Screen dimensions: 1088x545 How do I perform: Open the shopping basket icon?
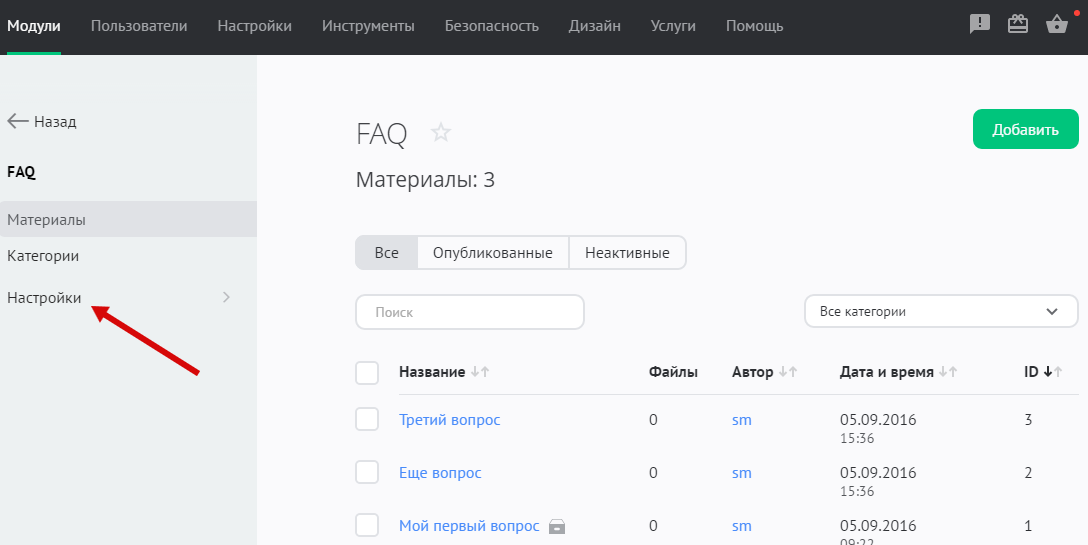point(1057,25)
